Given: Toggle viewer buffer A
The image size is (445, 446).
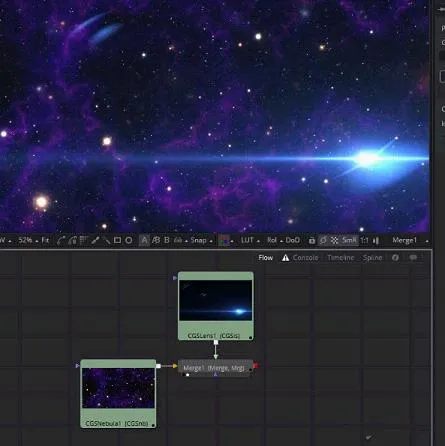Looking at the screenshot, I should coord(144,240).
